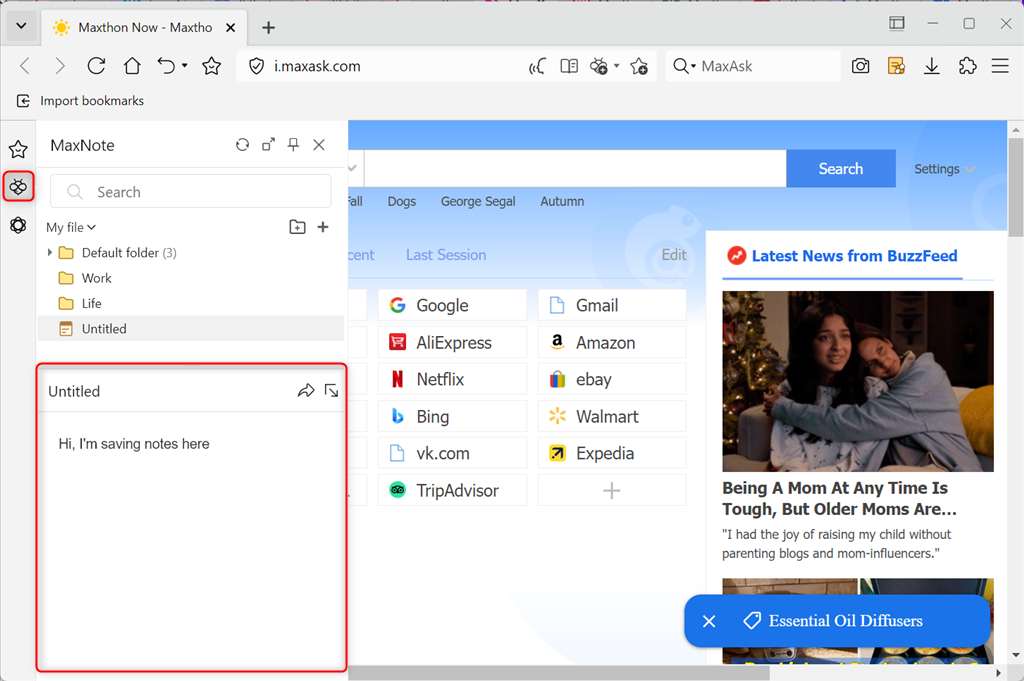Create a new folder in MaxNote
Screen dimensions: 1024x681
pos(297,227)
